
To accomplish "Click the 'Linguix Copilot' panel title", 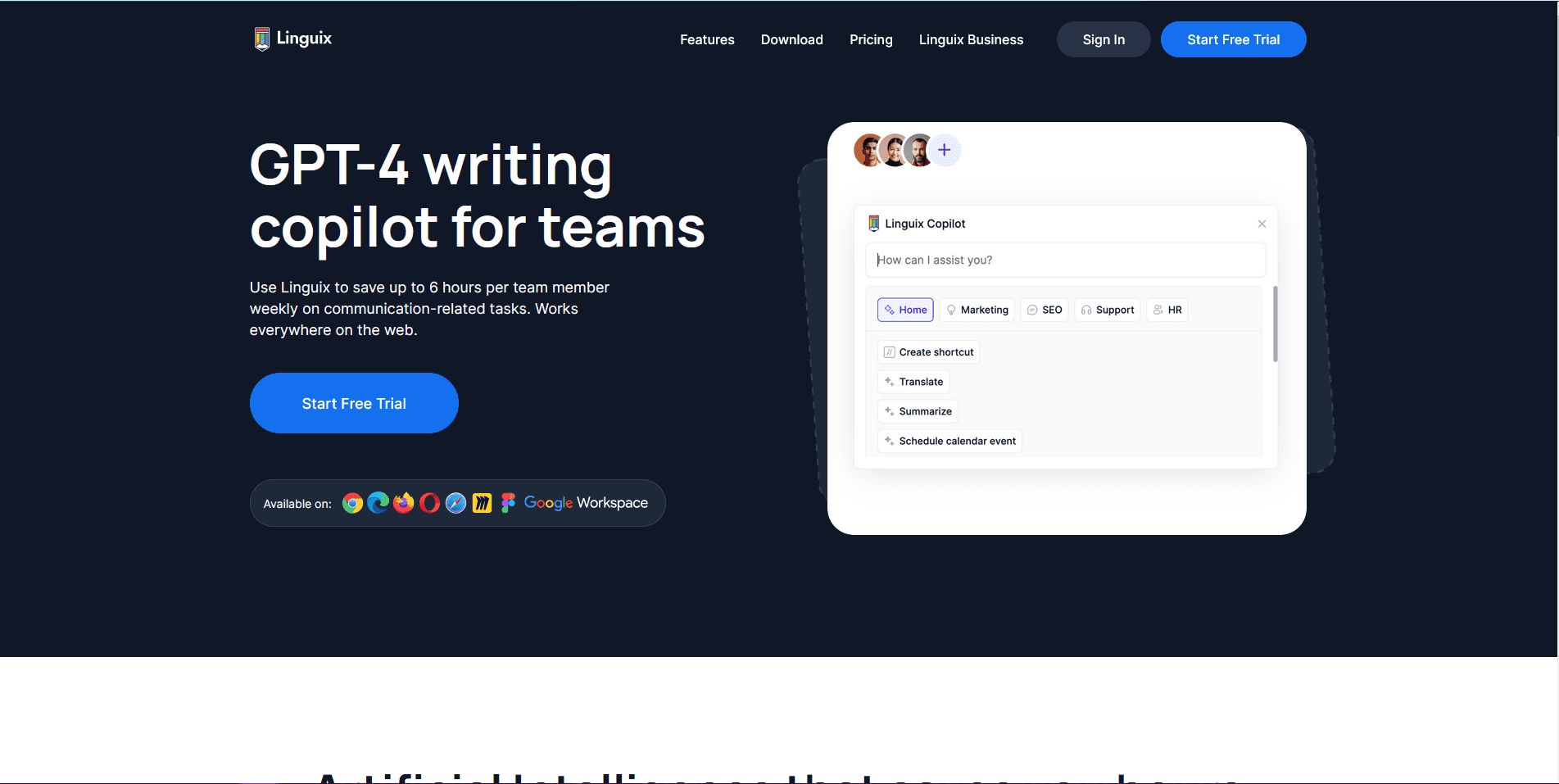I will [925, 224].
